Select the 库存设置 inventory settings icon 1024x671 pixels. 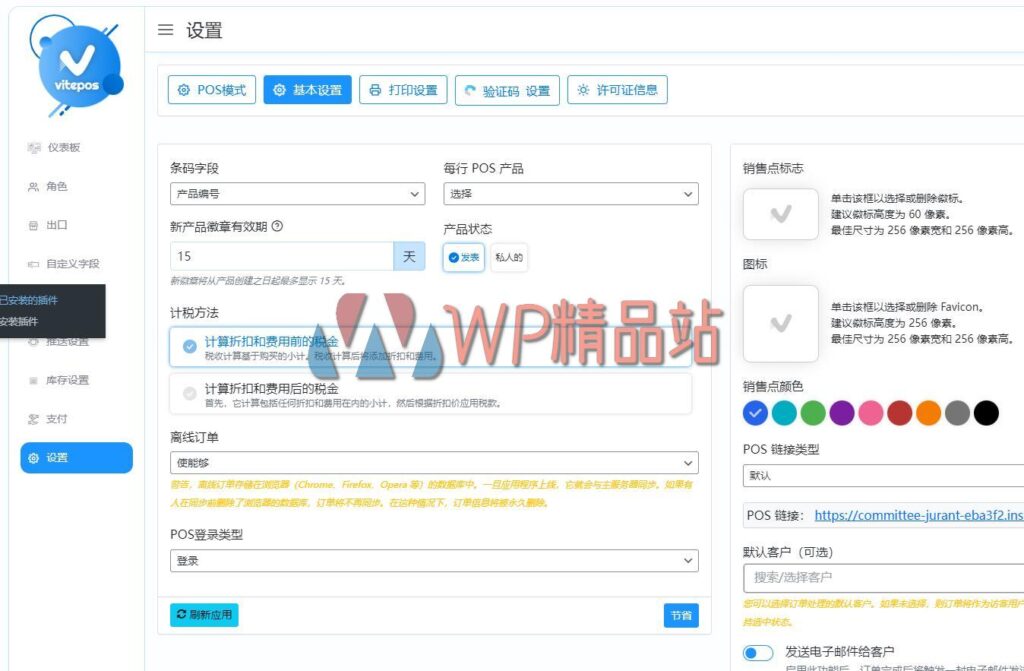point(33,379)
